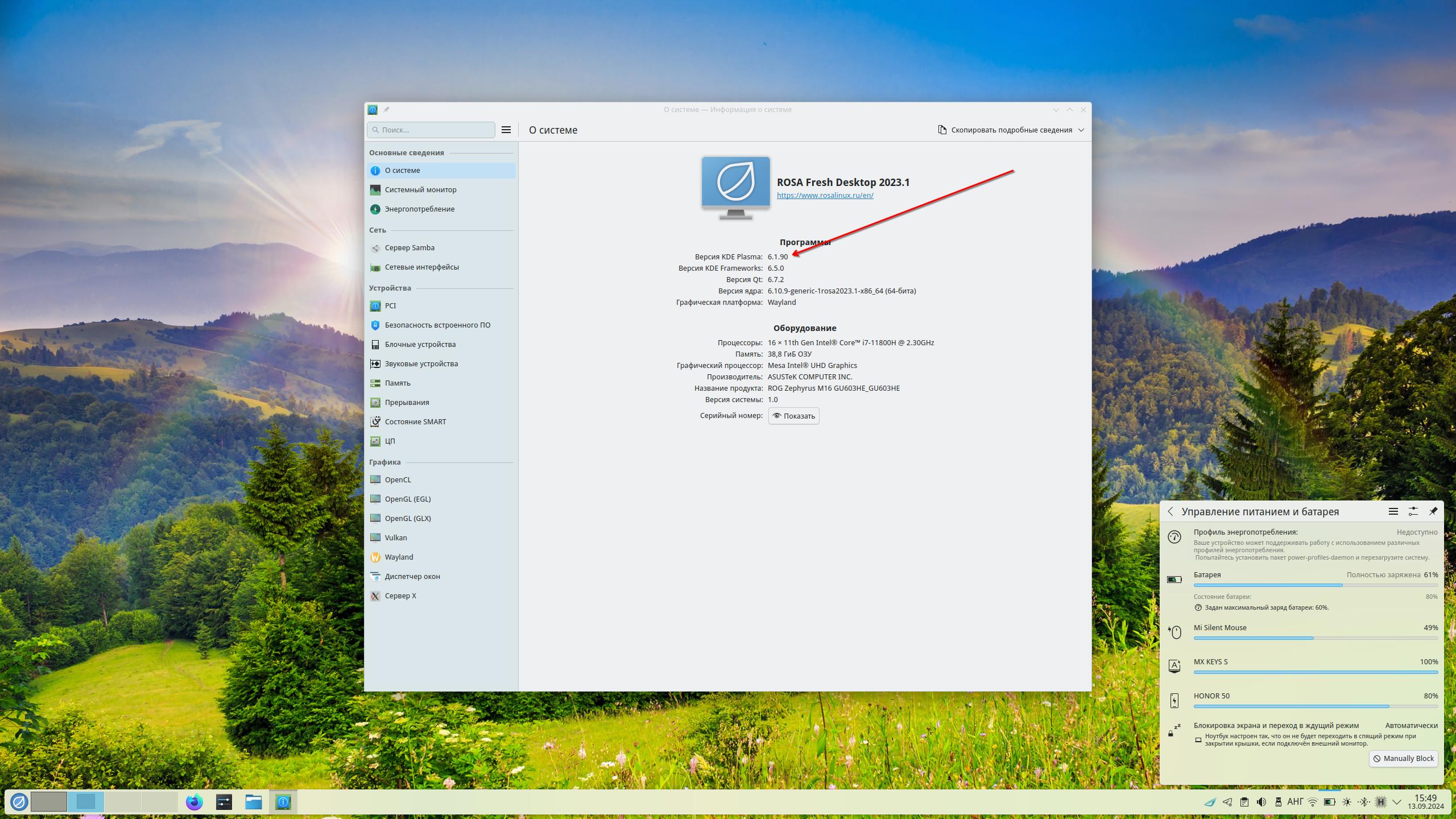
Task: Open the Bluetooth tray applet
Action: 1364,802
